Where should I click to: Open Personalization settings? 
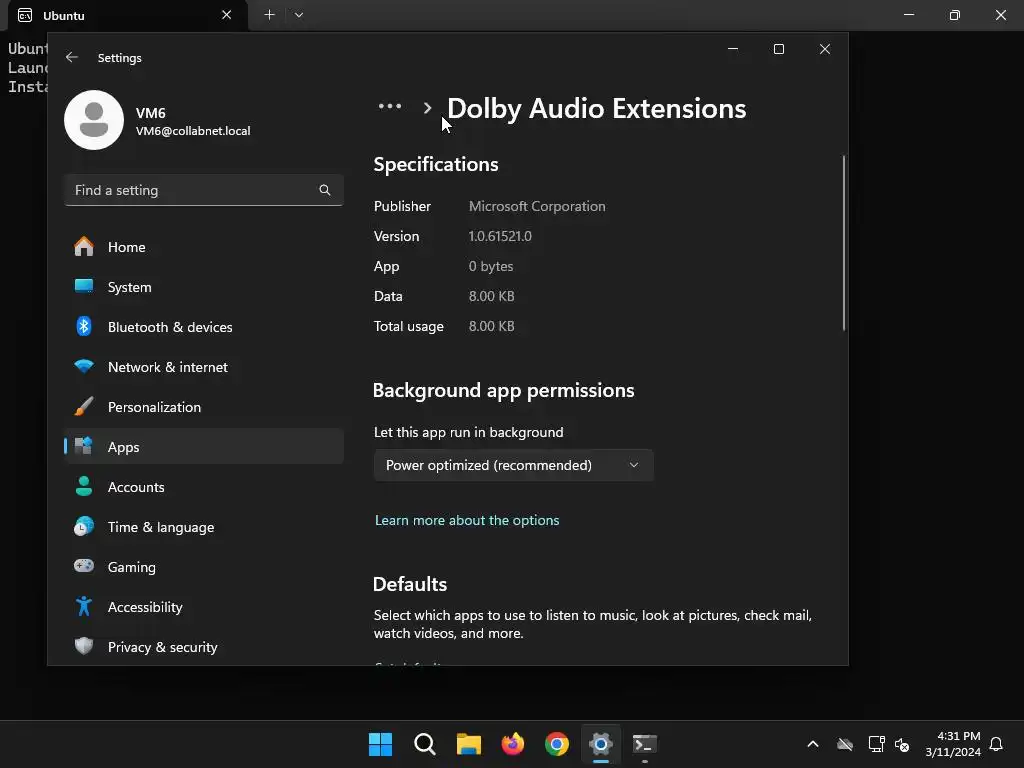pos(204,407)
